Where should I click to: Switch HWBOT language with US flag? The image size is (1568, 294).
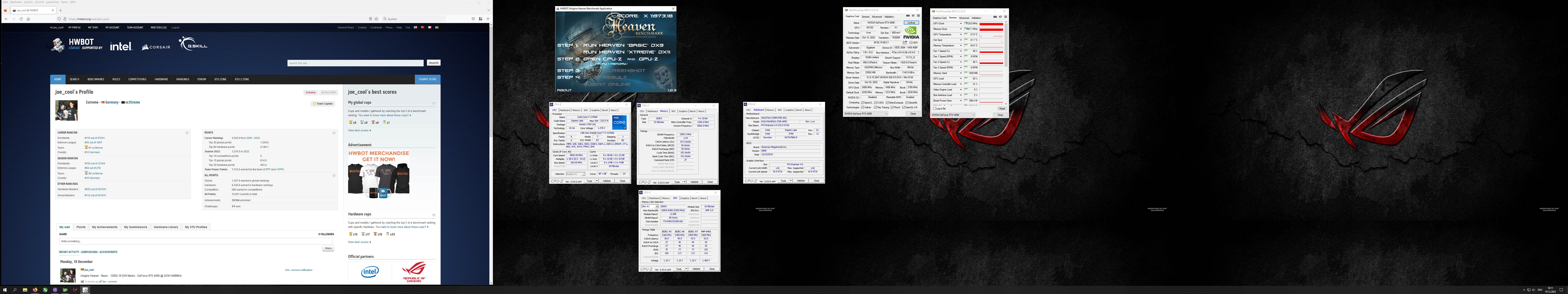tap(416, 27)
